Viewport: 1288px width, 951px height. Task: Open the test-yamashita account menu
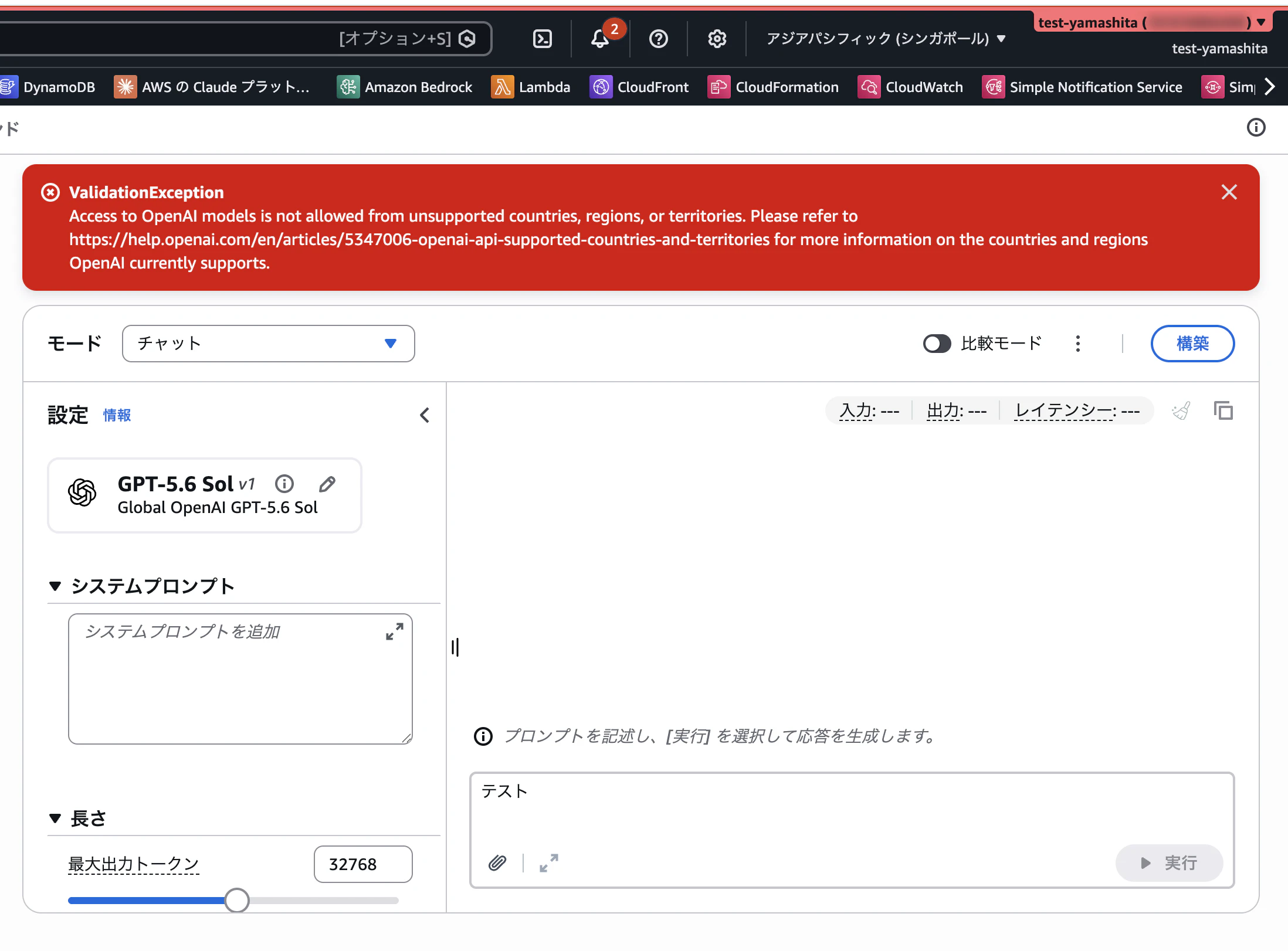click(x=1152, y=23)
